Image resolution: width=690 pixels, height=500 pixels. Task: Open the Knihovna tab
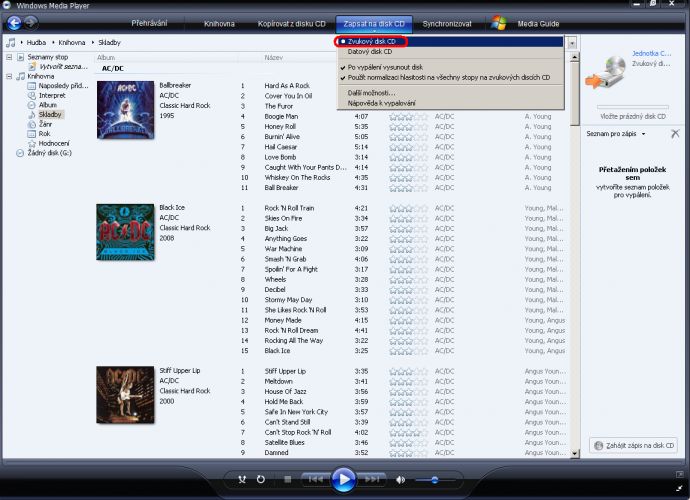[x=219, y=24]
